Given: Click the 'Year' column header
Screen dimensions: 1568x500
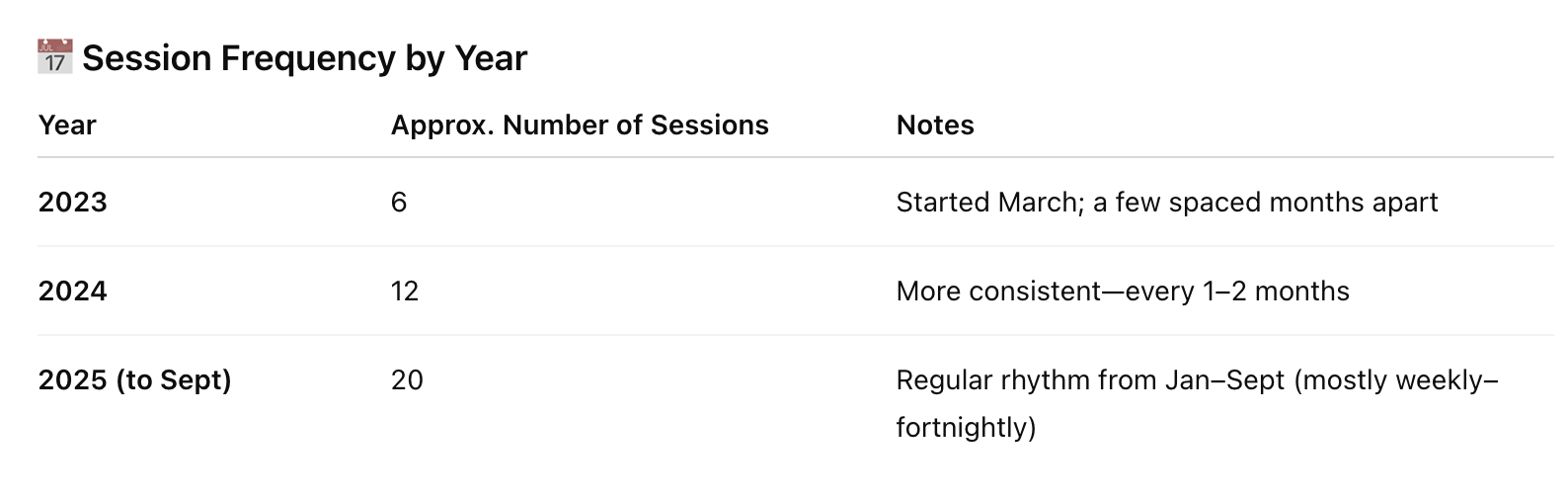Looking at the screenshot, I should pyautogui.click(x=67, y=125).
